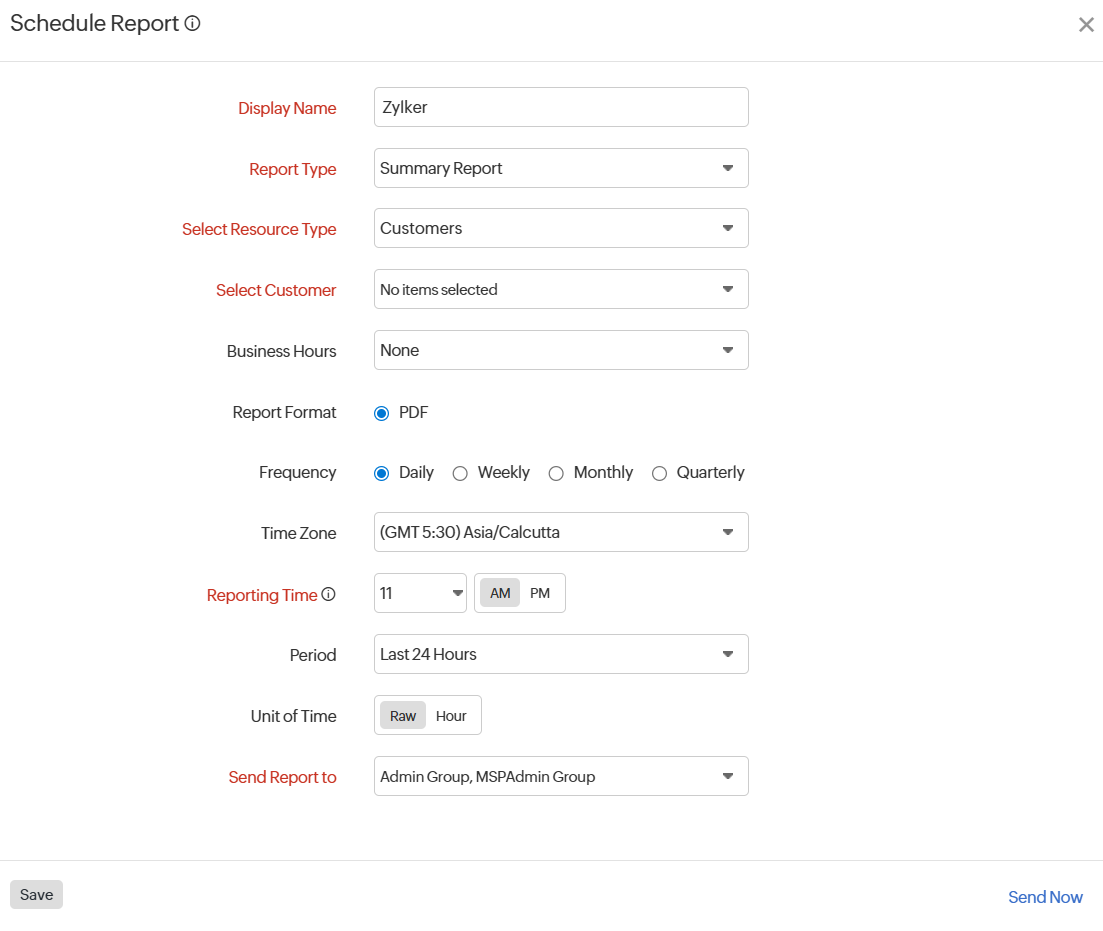1103x931 pixels.
Task: Click the Display Name field containing Zylker
Action: (560, 107)
